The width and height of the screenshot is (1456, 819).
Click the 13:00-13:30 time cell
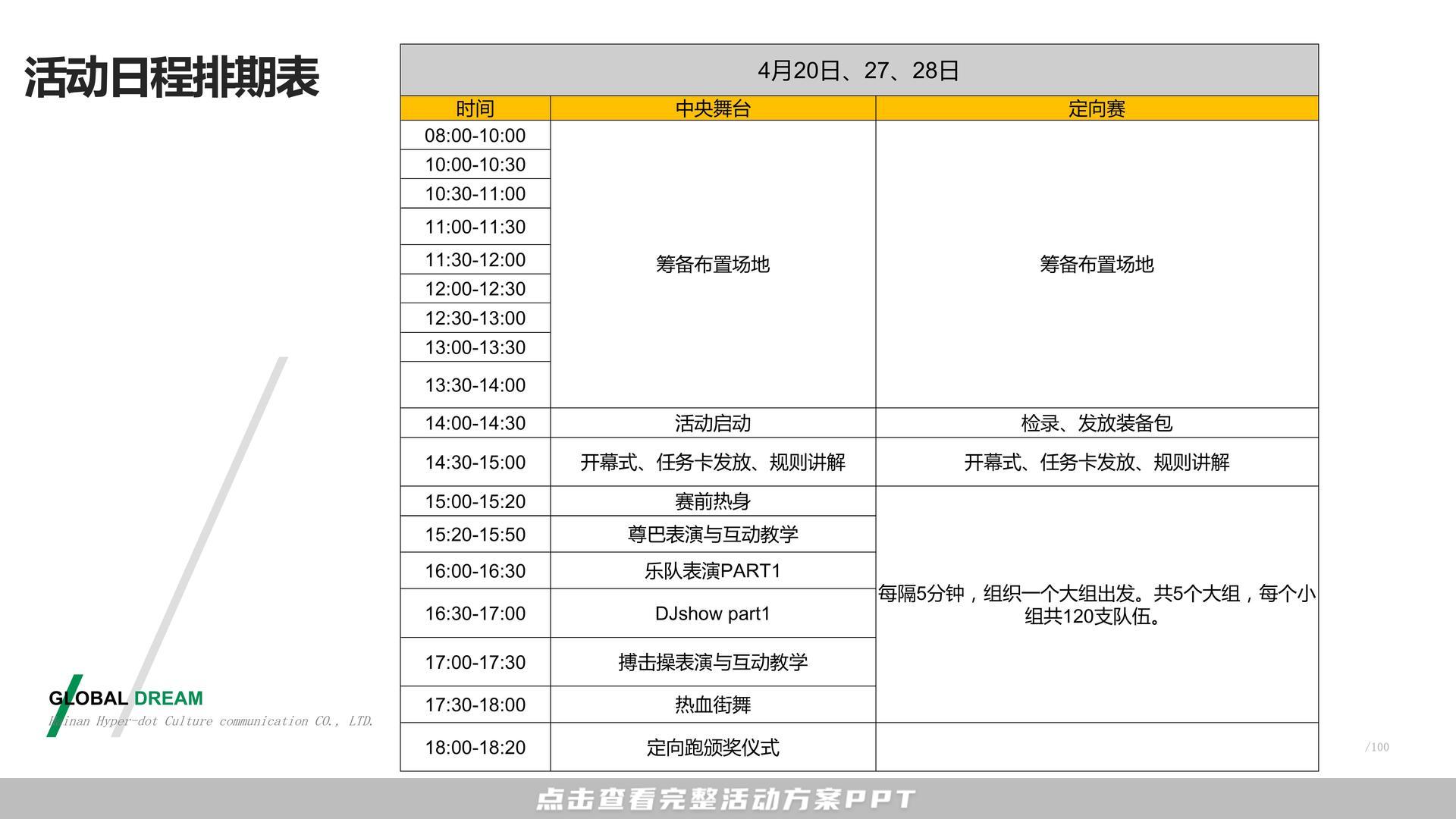(475, 347)
